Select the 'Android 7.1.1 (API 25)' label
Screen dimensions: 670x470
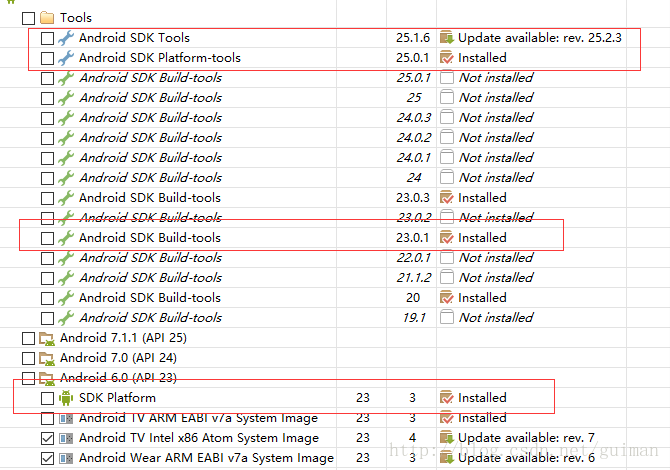123,338
